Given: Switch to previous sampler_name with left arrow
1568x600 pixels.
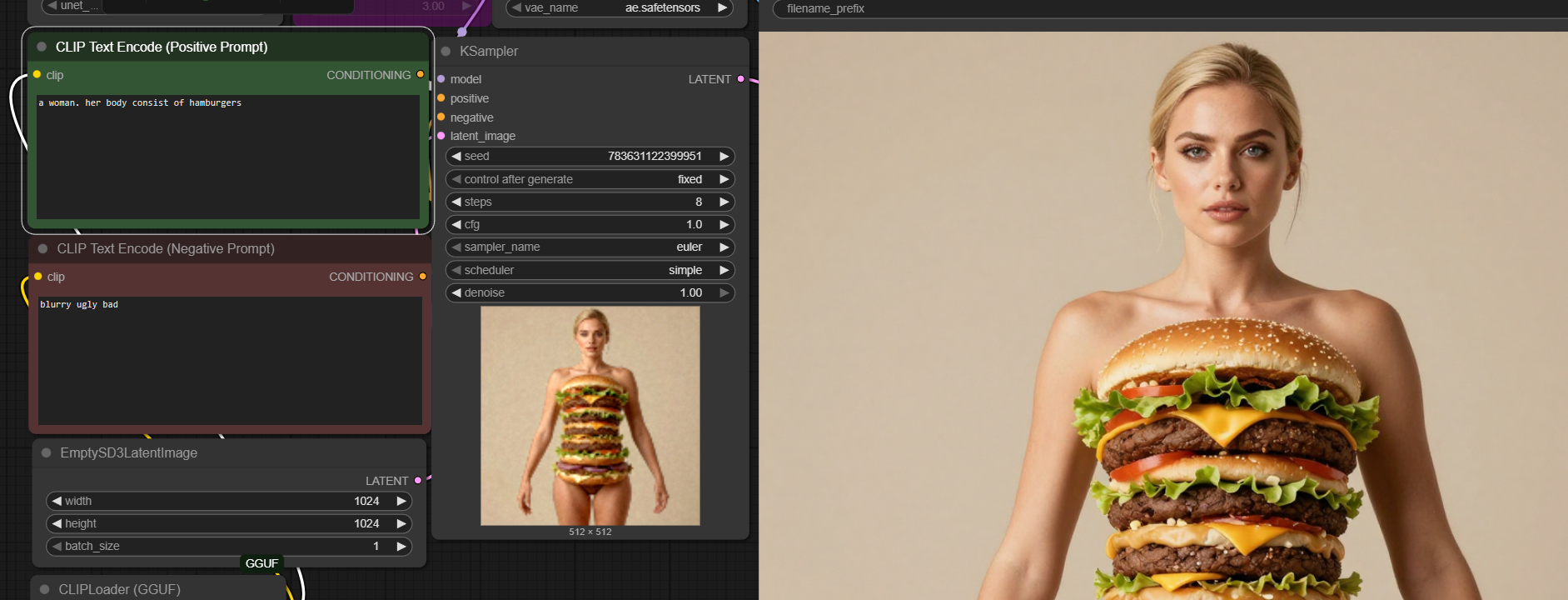Looking at the screenshot, I should (x=456, y=247).
